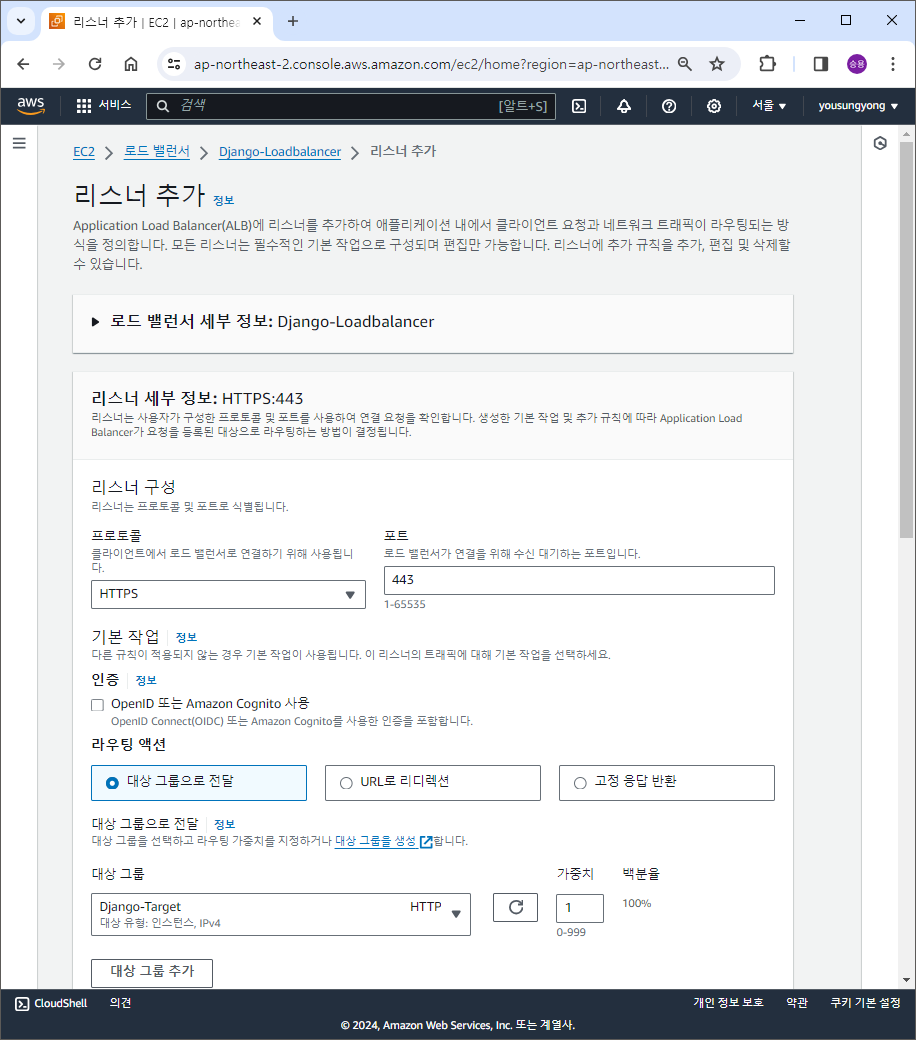Viewport: 916px width, 1040px height.
Task: Go to Django-Loadbalancer breadcrumb link
Action: tap(280, 152)
